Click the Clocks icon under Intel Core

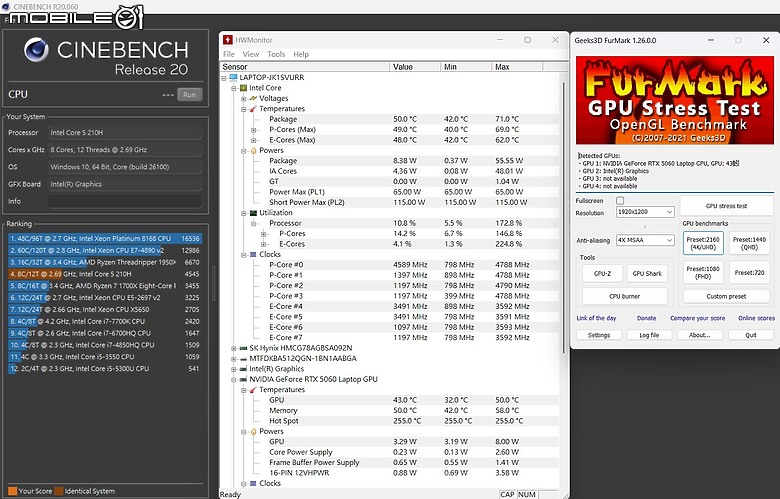(253, 255)
